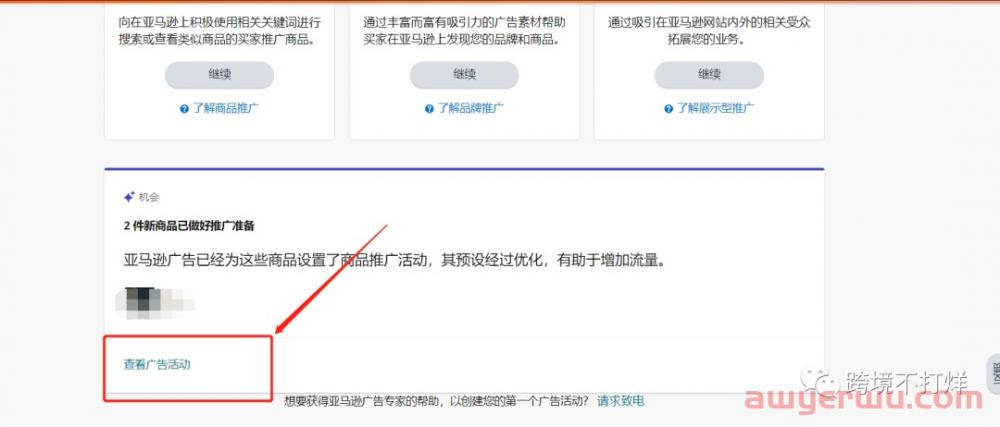The image size is (1000, 427).
Task: Click the 查看广告活动 link
Action: 157,365
